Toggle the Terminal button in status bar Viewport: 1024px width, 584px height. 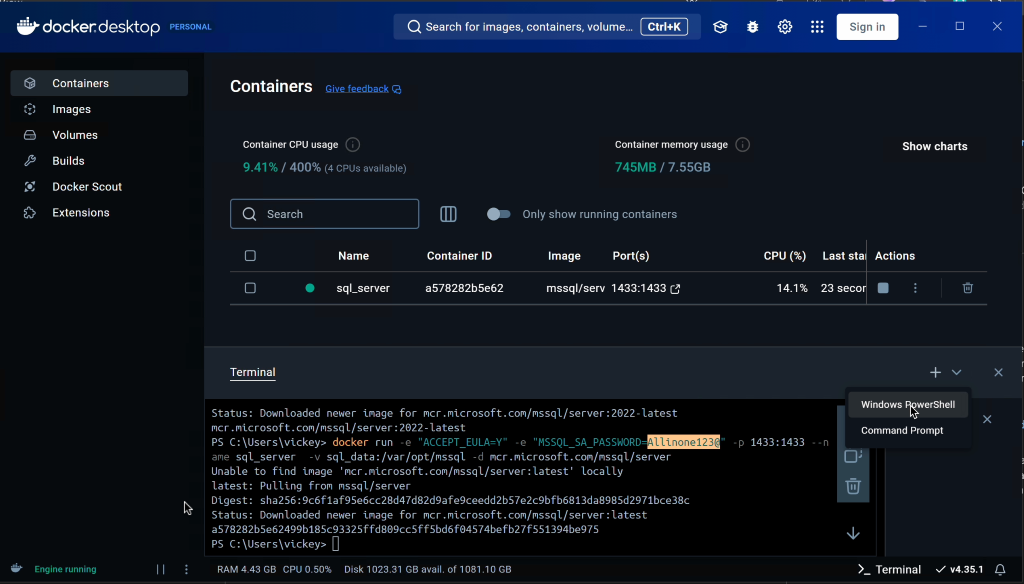coord(889,570)
